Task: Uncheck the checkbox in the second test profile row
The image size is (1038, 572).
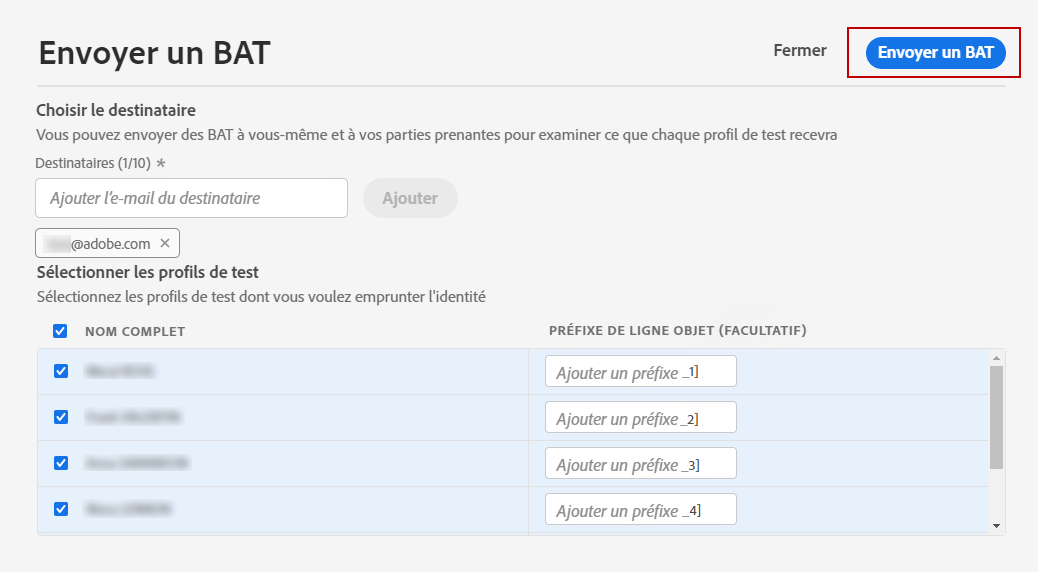Action: (x=60, y=417)
